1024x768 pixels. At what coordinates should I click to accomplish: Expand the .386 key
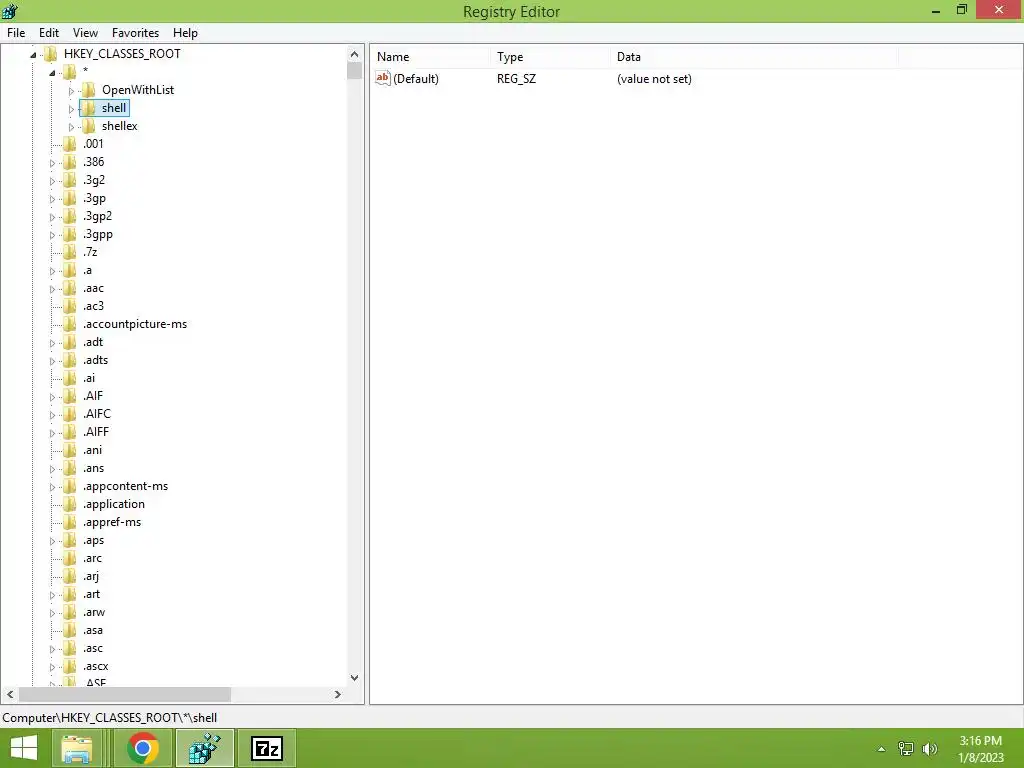click(x=52, y=163)
